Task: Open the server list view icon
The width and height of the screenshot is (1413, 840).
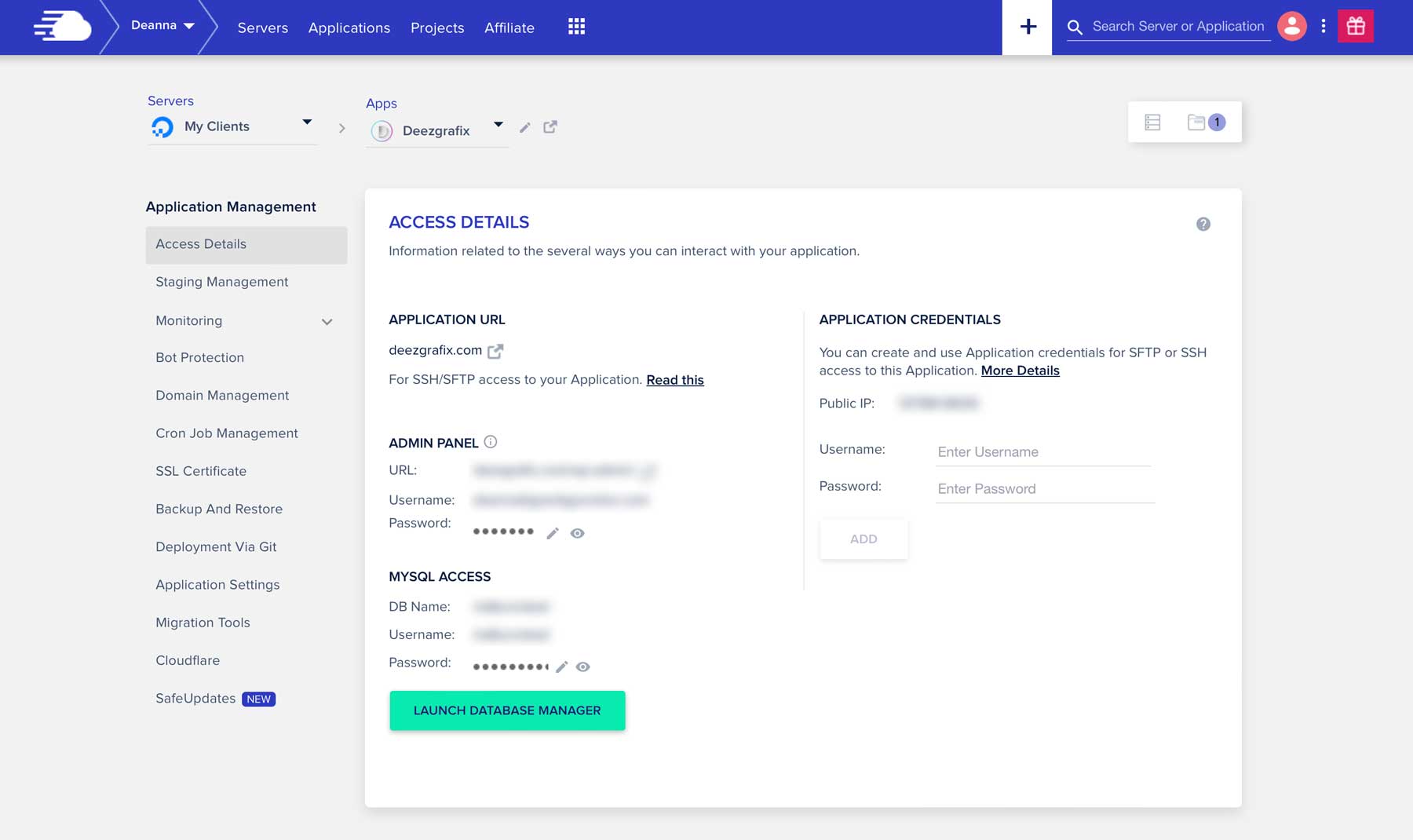Action: click(1152, 122)
